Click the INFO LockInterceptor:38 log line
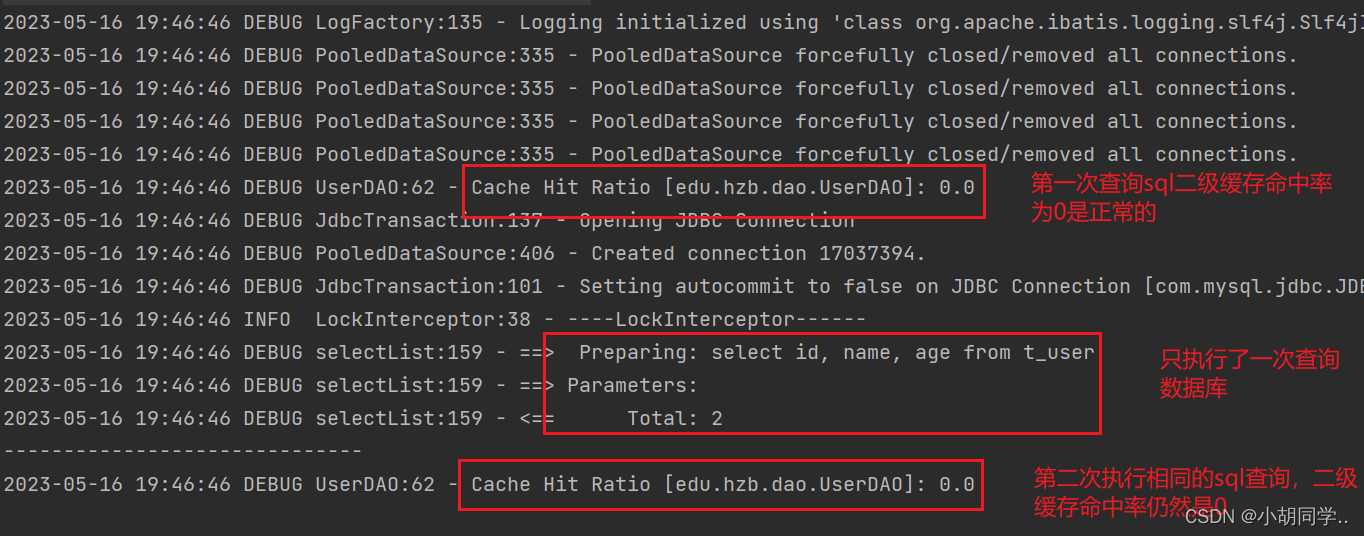Viewport: 1364px width, 536px height. (434, 319)
